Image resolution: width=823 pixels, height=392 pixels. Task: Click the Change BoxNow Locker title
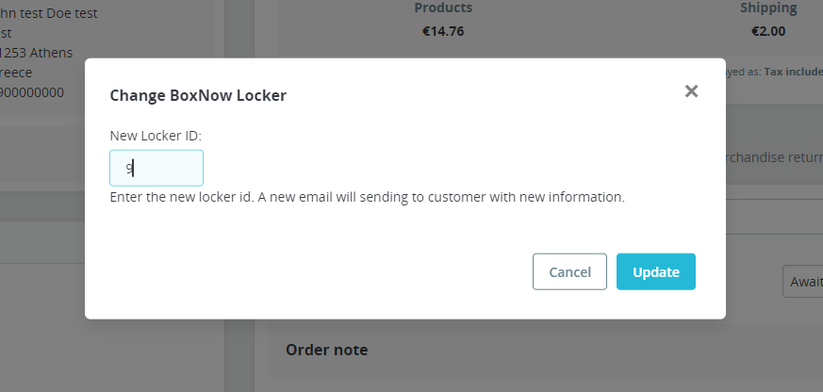tap(198, 96)
